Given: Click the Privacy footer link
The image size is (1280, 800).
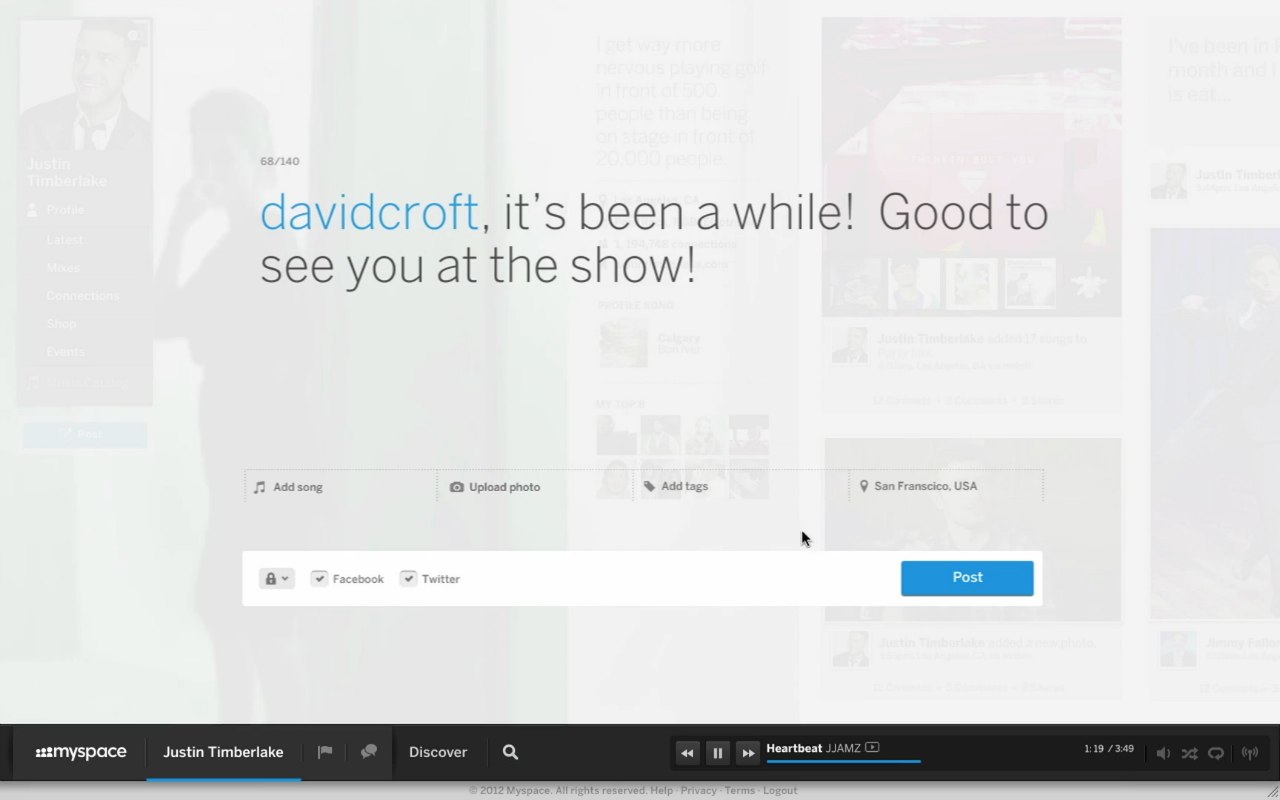Looking at the screenshot, I should coord(698,790).
